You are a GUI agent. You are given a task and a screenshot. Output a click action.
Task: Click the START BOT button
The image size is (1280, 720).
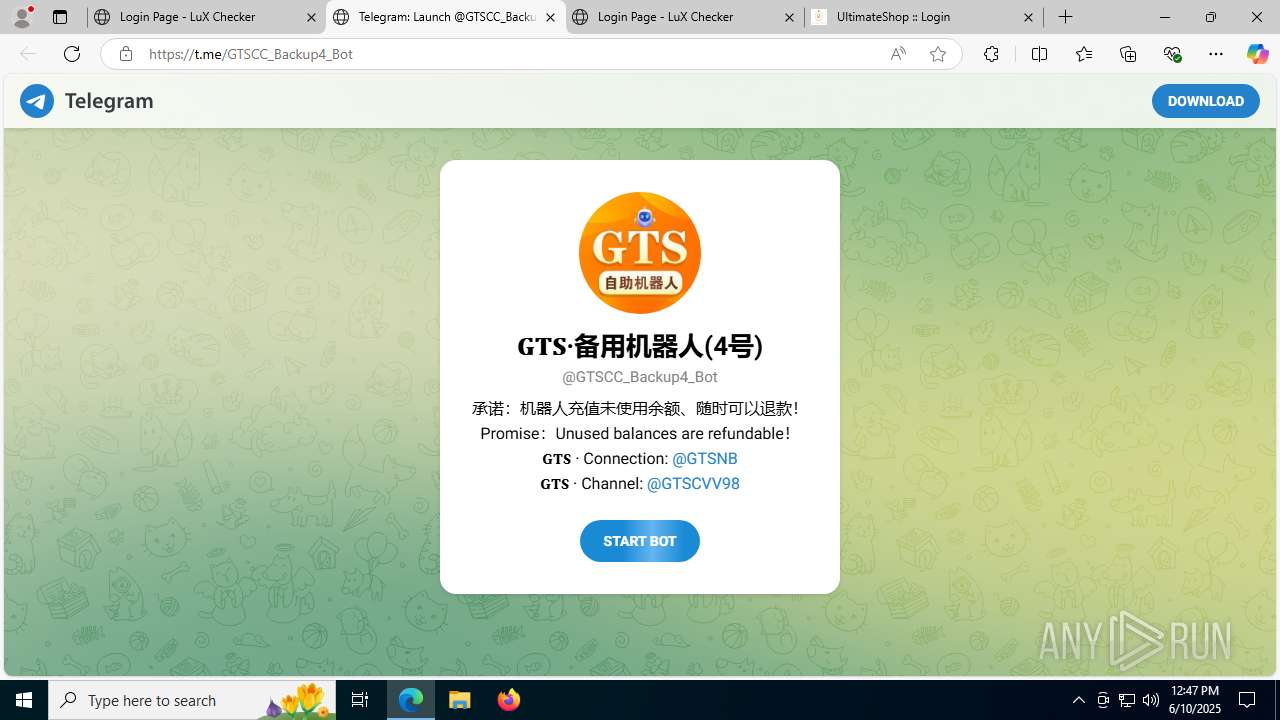click(640, 541)
